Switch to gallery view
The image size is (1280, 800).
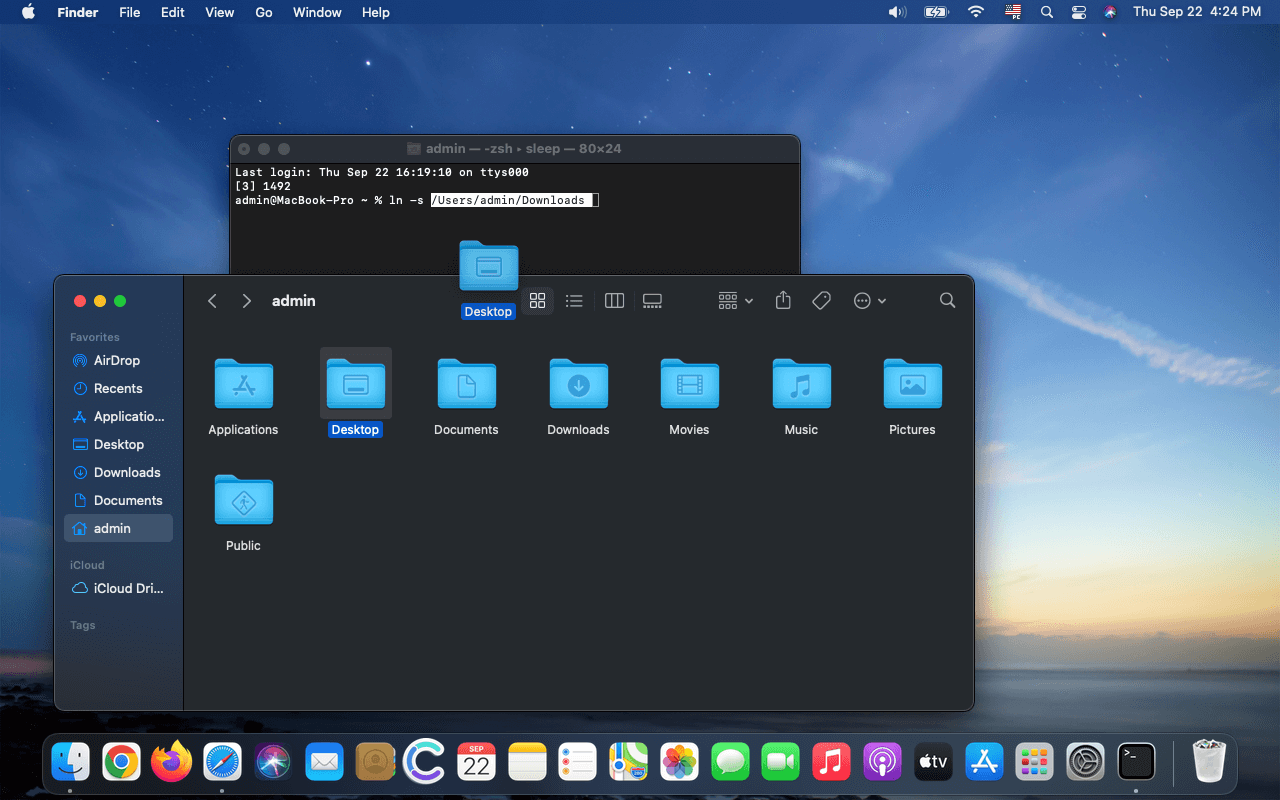[652, 300]
